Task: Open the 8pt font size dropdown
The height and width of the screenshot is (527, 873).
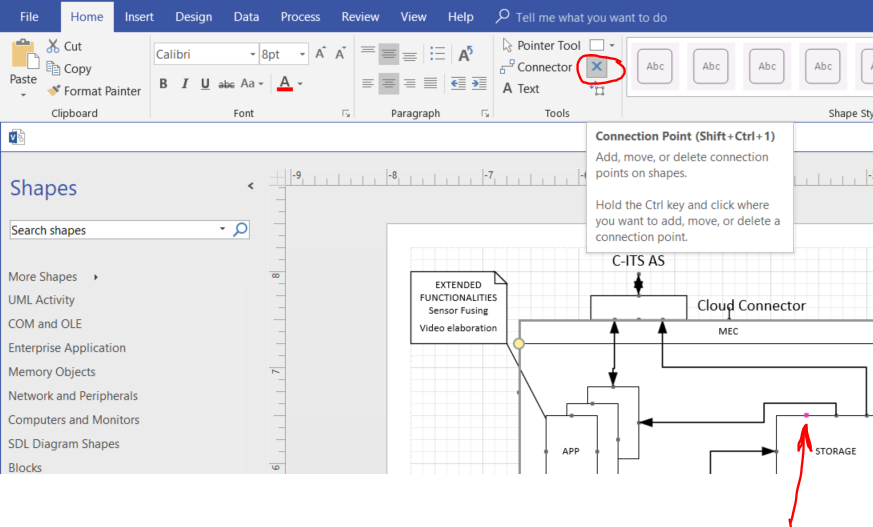Action: coord(302,54)
